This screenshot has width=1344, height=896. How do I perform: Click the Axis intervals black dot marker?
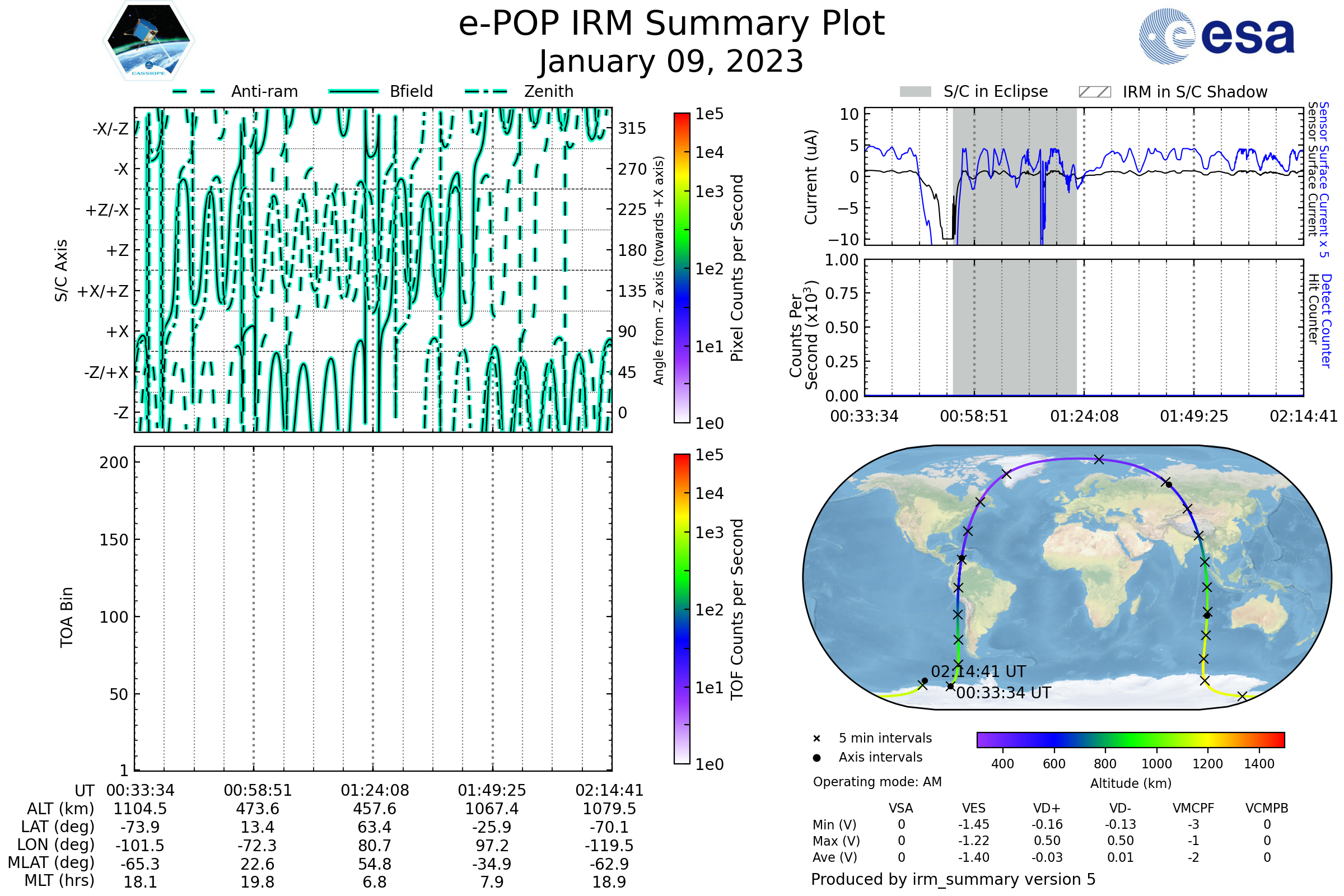click(x=816, y=758)
